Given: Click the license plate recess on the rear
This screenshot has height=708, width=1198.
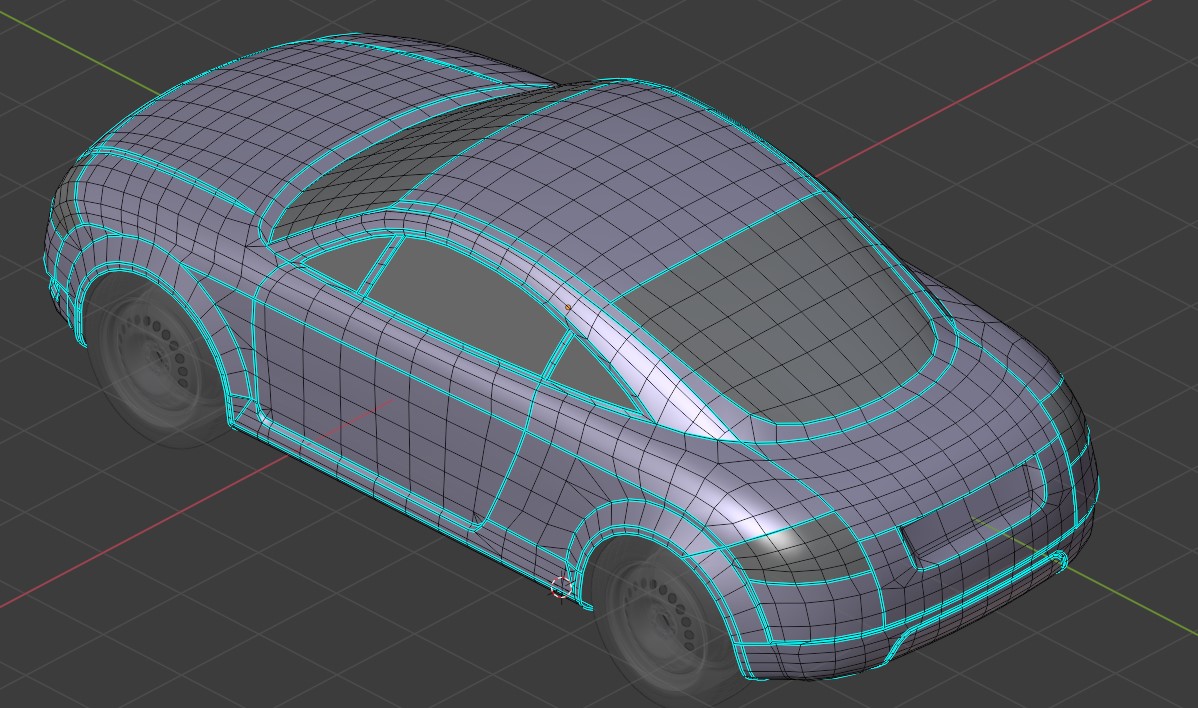Looking at the screenshot, I should click(974, 516).
